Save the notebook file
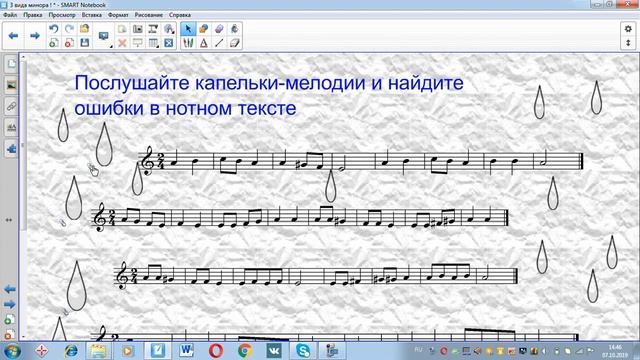 (84, 43)
